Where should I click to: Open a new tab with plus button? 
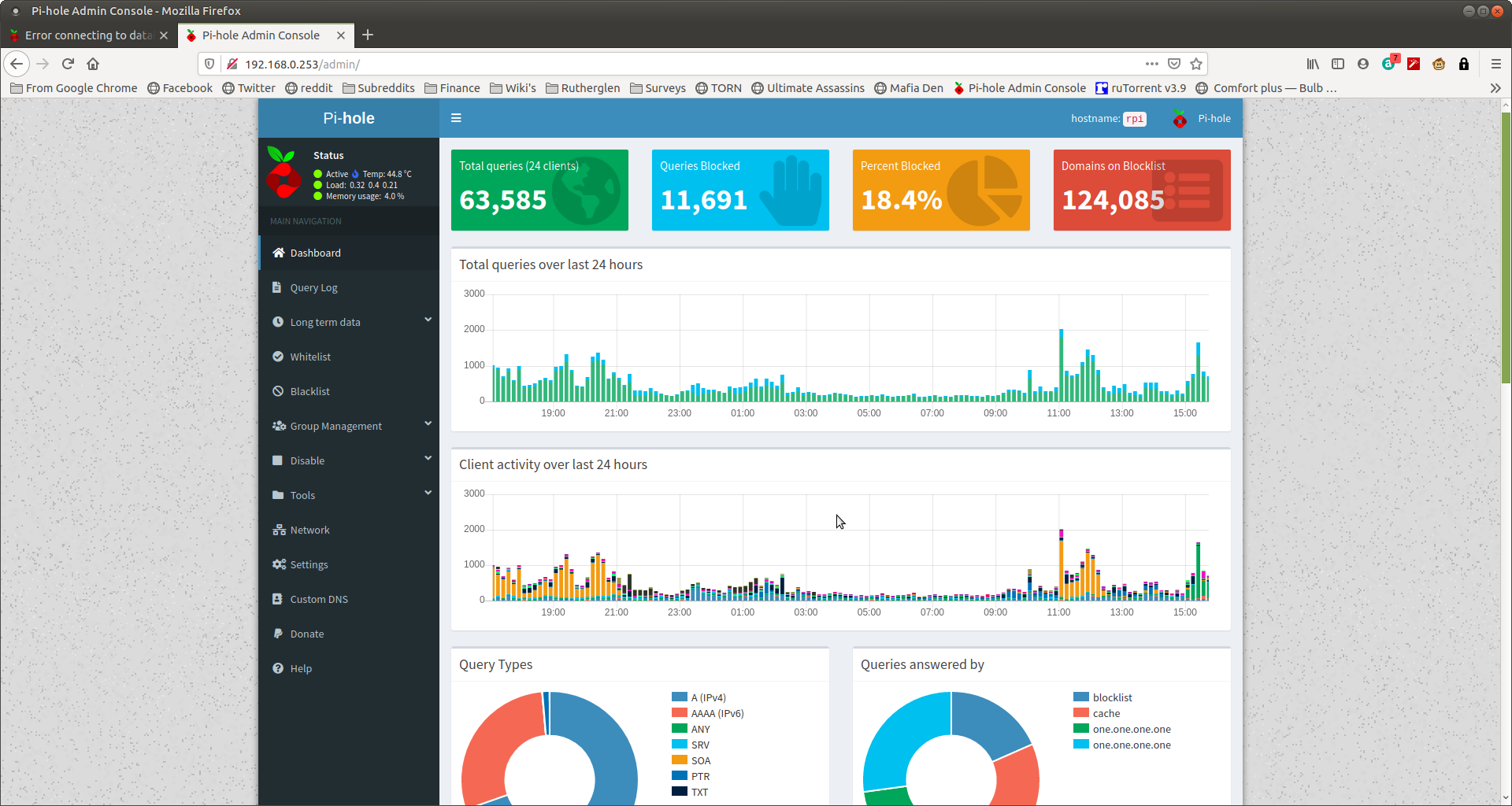[x=368, y=35]
